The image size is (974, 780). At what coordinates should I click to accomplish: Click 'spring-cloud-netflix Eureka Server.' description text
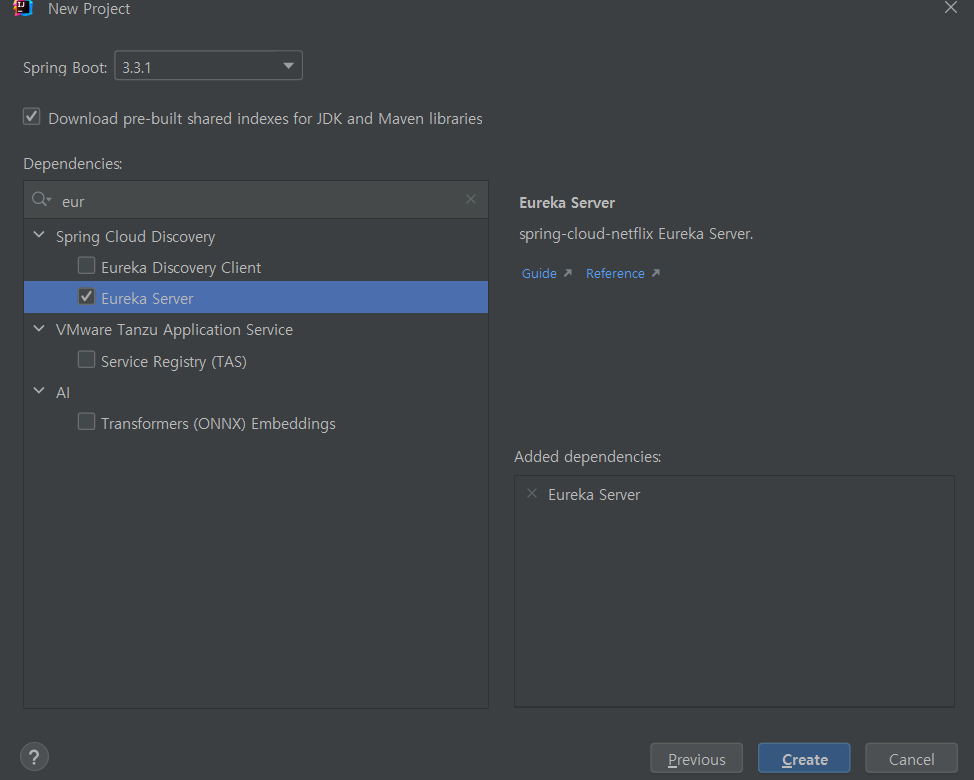636,234
